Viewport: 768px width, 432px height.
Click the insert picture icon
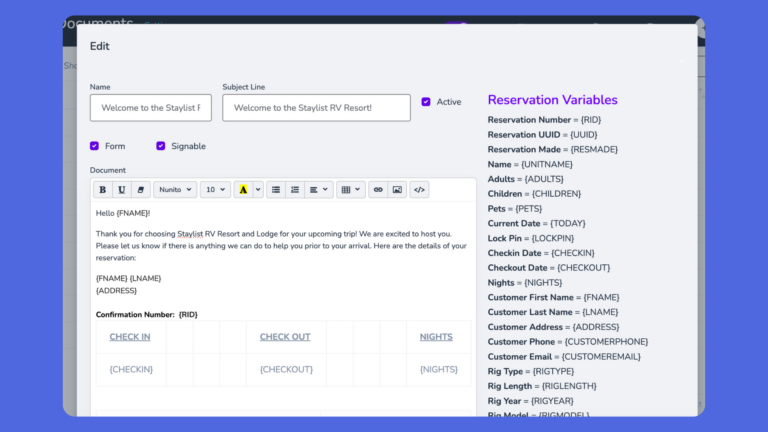[397, 190]
